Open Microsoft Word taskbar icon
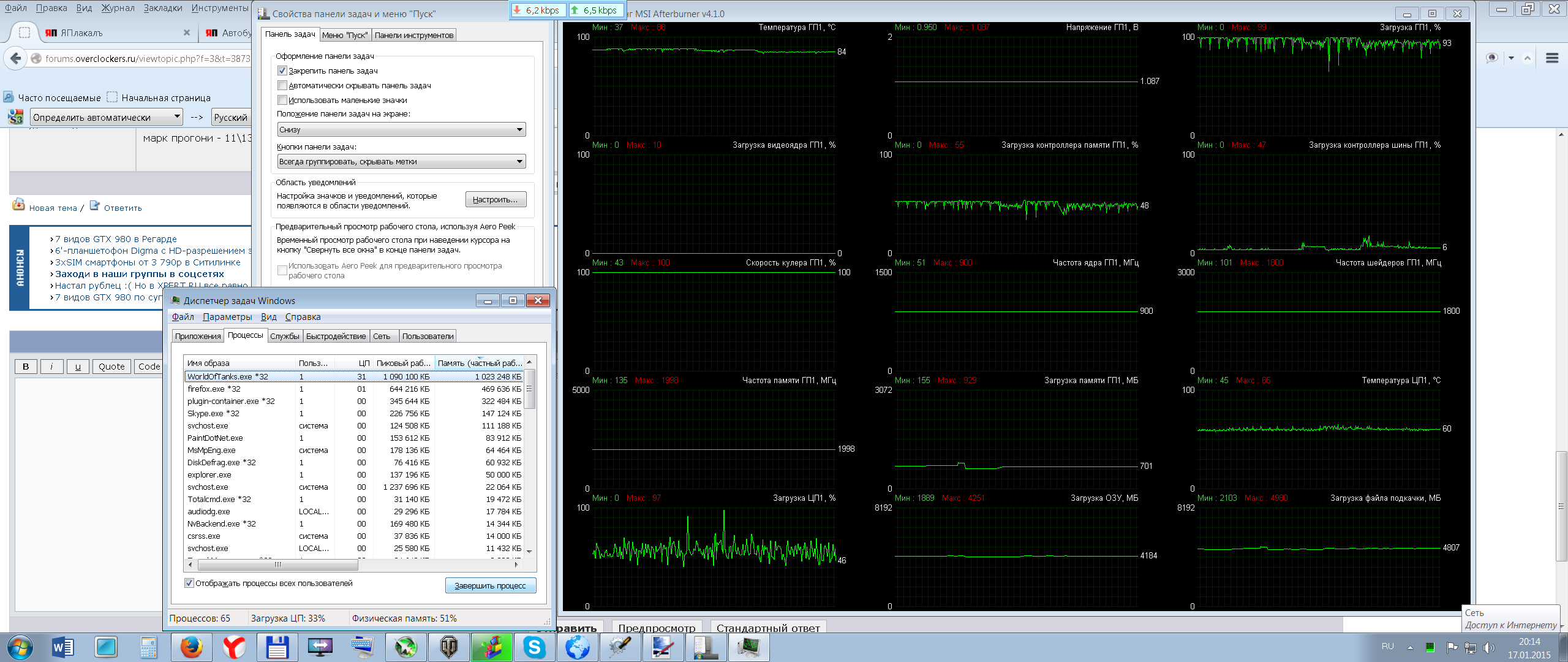This screenshot has height=662, width=1568. (62, 647)
